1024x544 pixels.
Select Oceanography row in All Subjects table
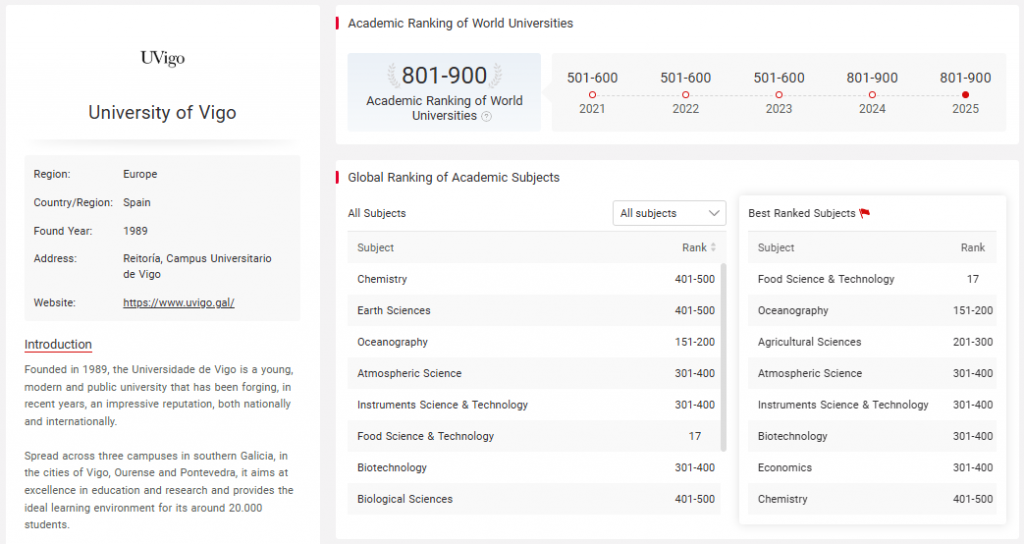coord(392,342)
